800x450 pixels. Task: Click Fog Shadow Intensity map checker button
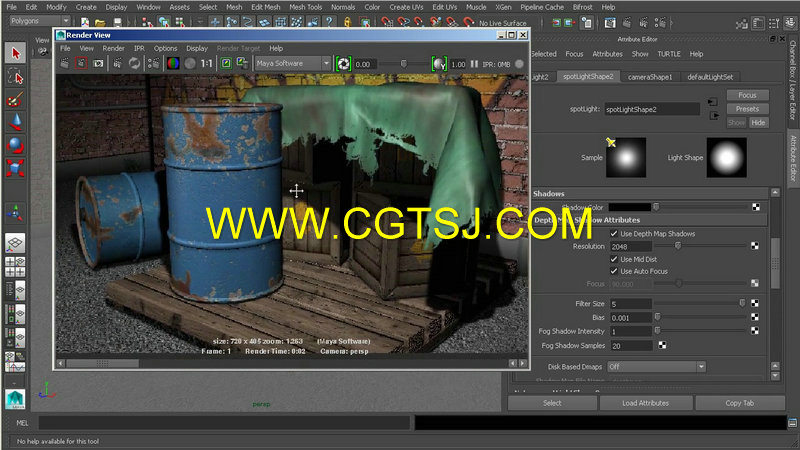(x=755, y=331)
